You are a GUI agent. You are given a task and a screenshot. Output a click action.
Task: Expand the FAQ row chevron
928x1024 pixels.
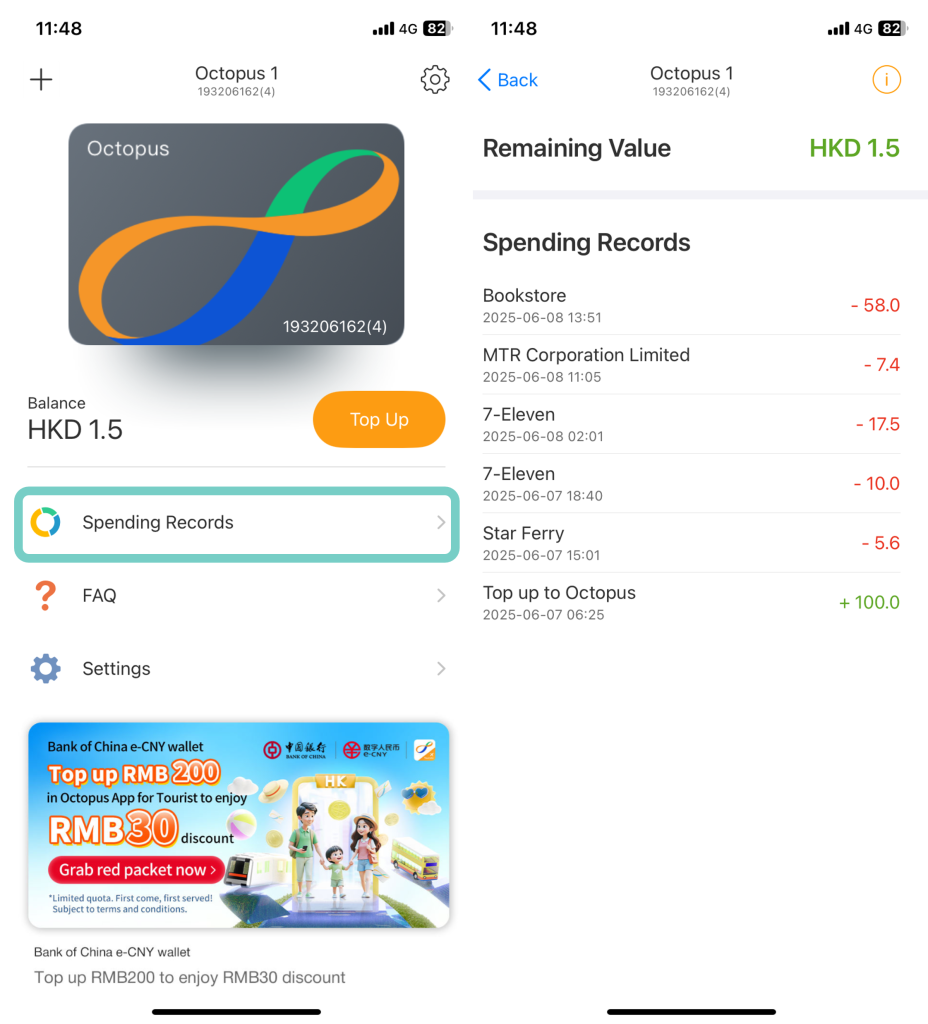441,596
